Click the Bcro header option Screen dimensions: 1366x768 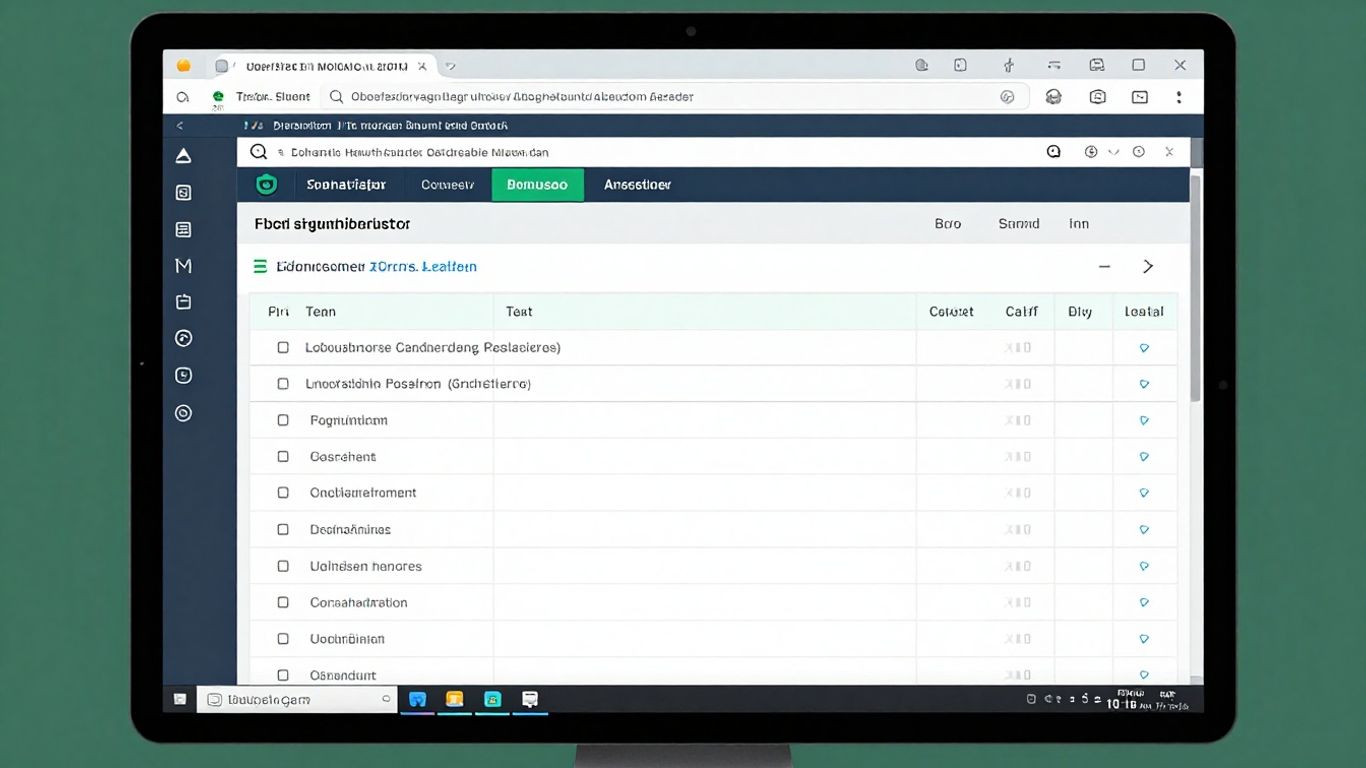948,224
